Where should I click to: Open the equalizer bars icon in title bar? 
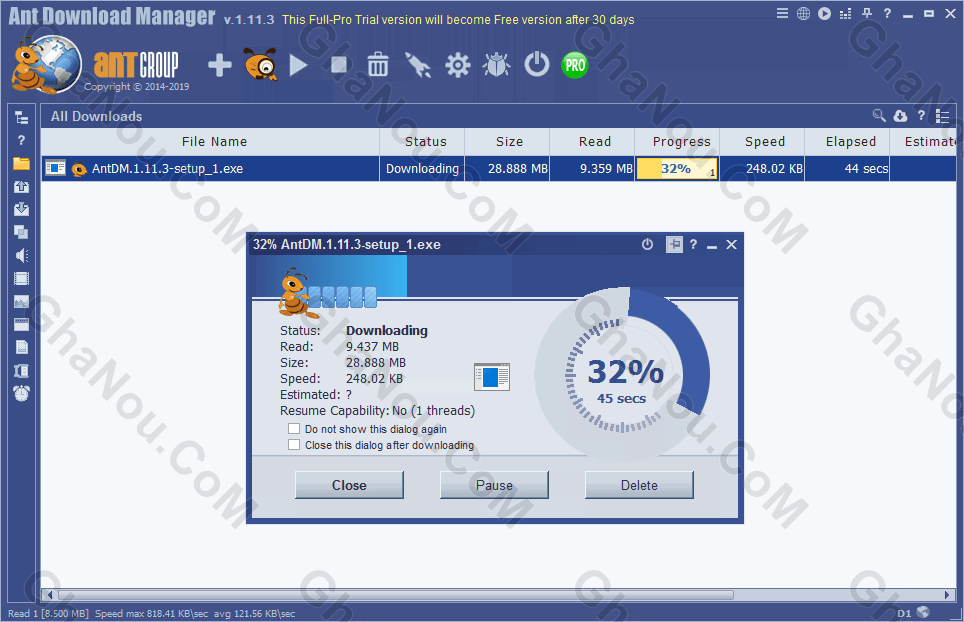pyautogui.click(x=846, y=14)
